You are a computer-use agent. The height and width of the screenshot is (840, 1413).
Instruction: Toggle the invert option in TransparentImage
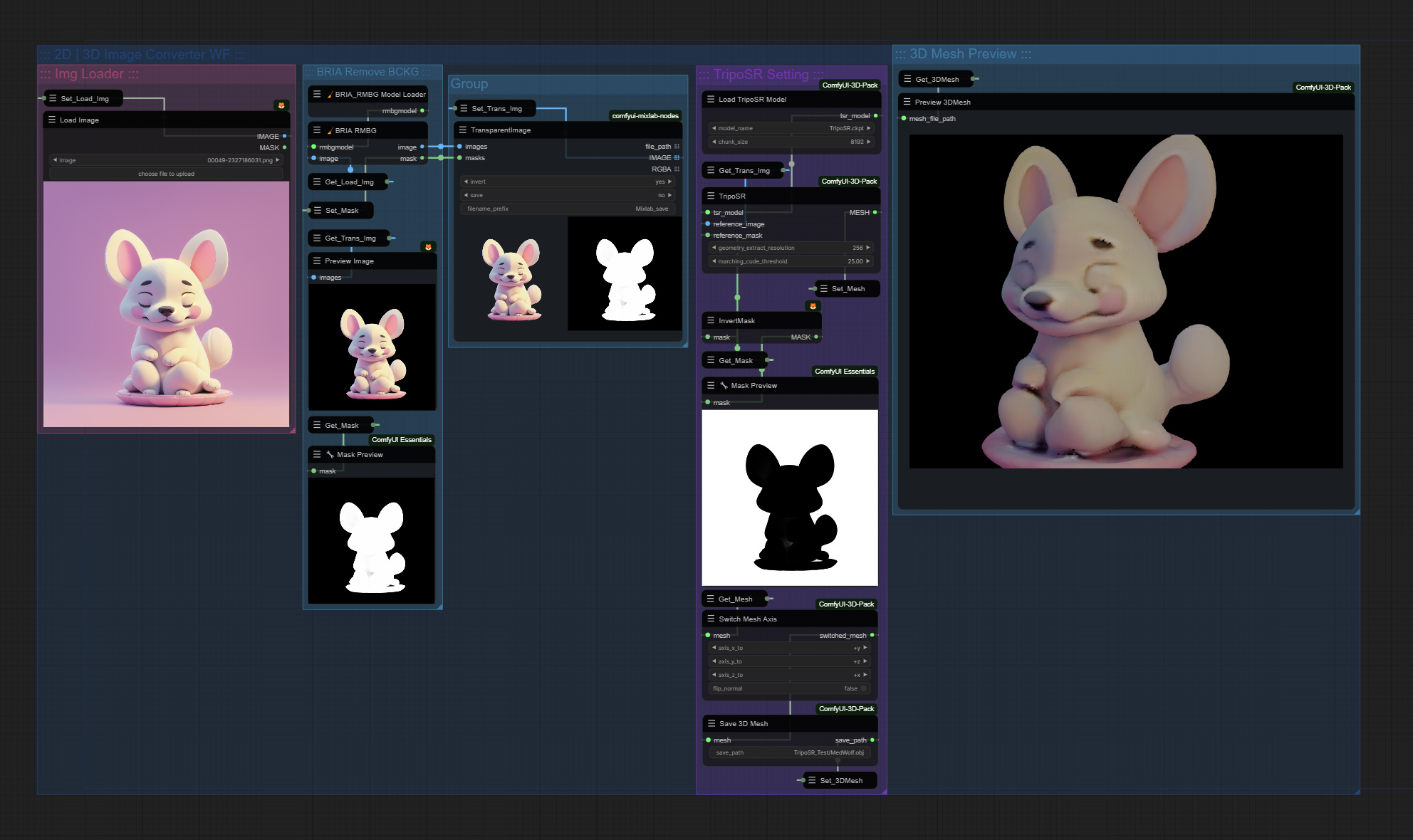568,182
